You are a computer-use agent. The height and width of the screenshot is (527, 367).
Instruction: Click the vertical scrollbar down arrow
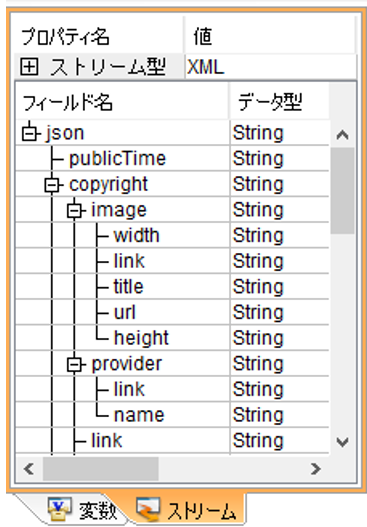click(x=342, y=442)
